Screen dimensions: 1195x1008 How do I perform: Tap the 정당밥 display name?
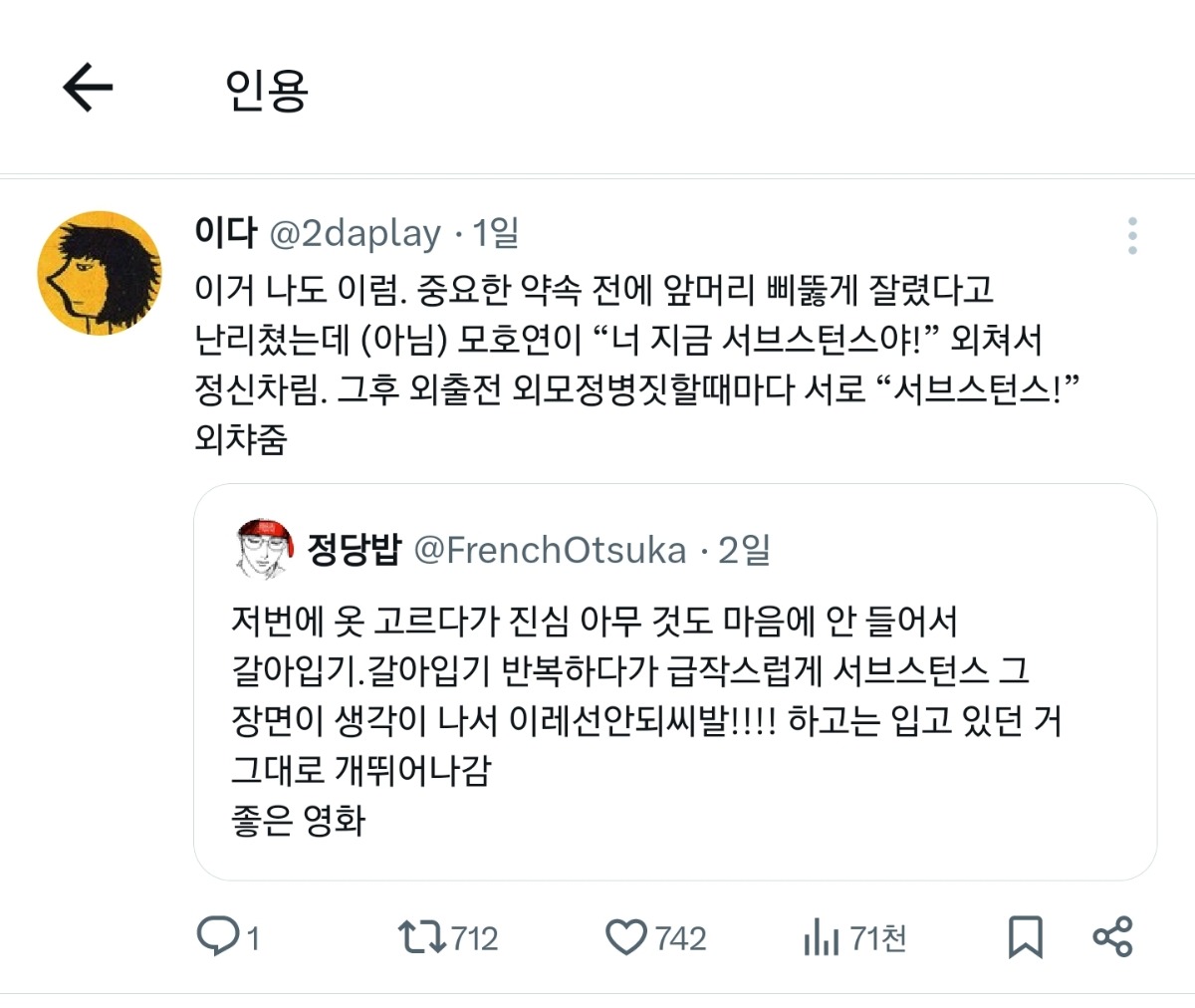click(354, 550)
